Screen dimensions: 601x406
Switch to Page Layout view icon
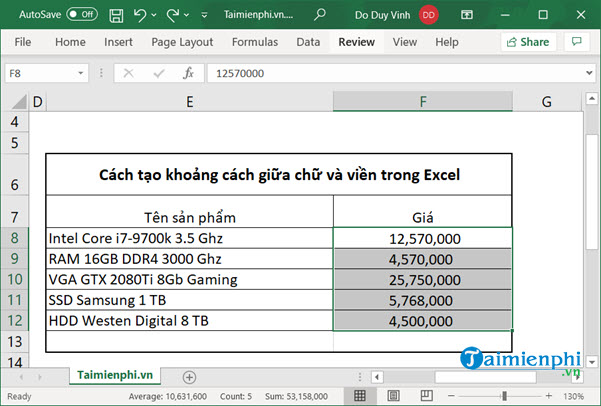click(x=393, y=395)
